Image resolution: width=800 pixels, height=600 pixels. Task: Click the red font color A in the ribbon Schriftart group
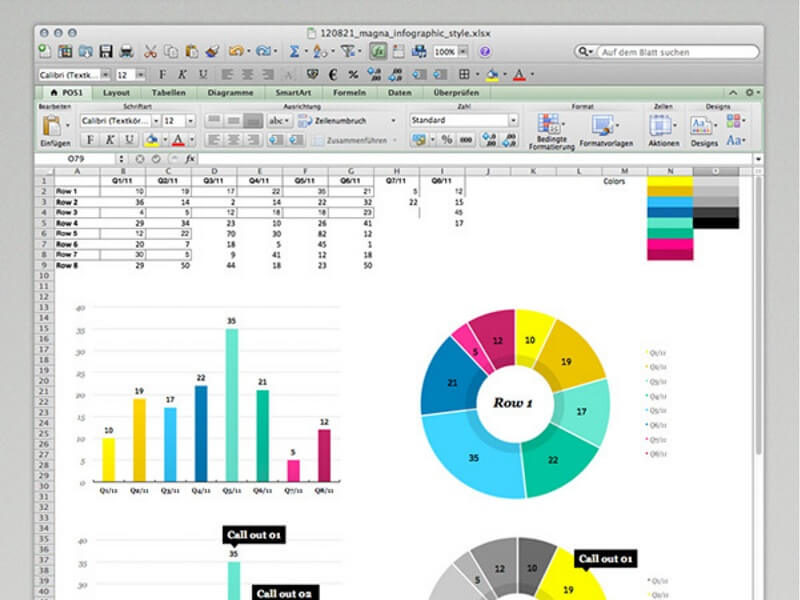(178, 139)
